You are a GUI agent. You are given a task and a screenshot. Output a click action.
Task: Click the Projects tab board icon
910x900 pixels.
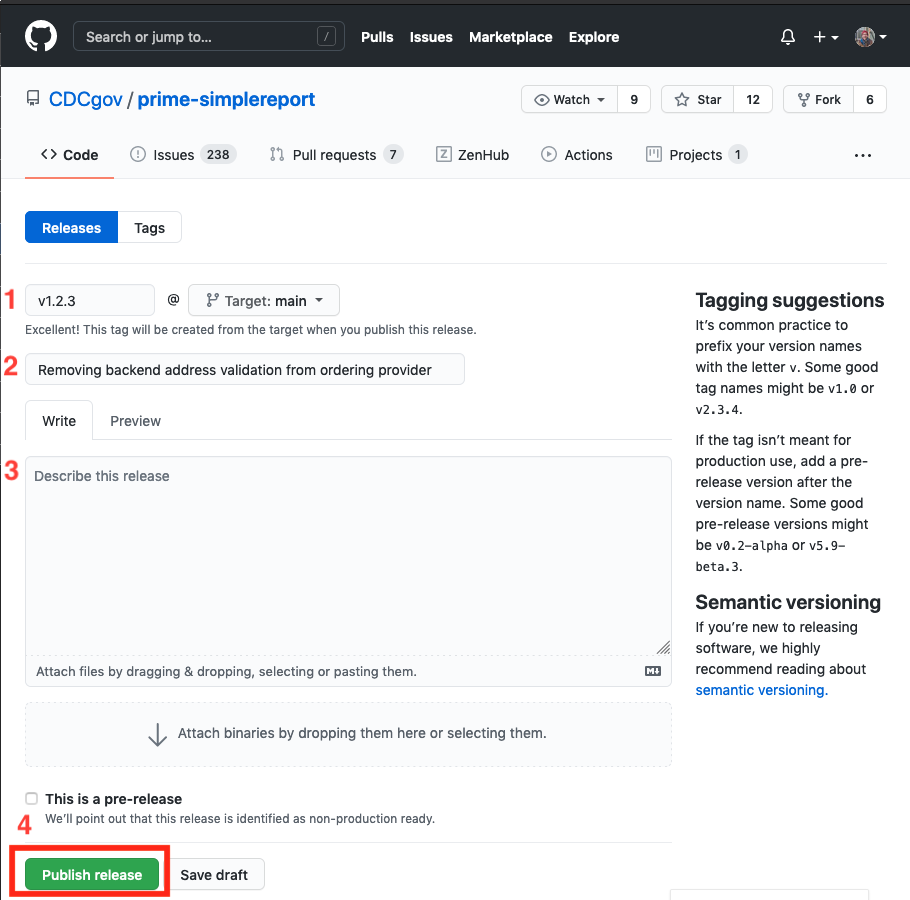pos(653,154)
